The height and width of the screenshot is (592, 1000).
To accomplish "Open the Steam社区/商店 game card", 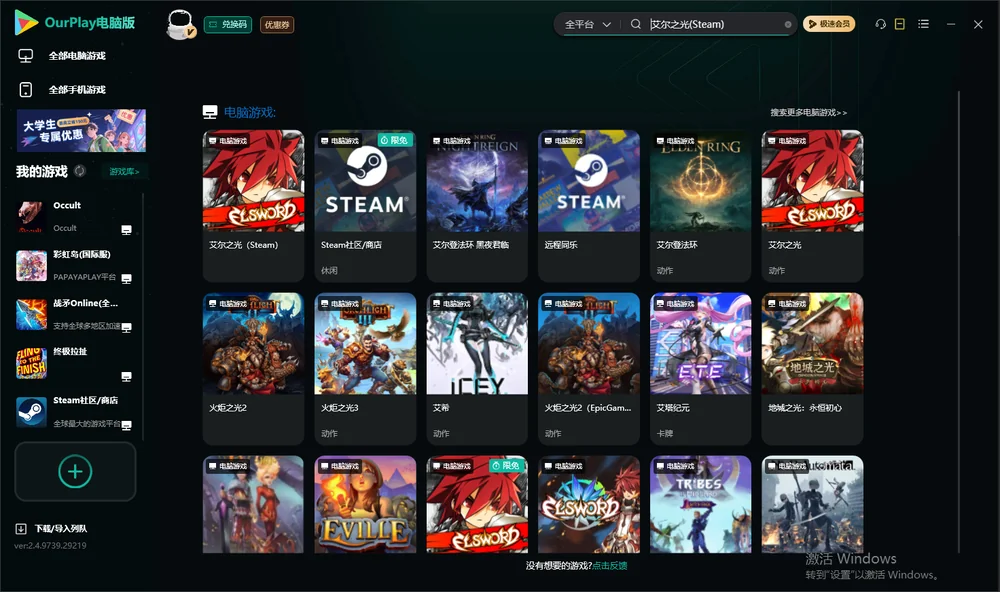I will [x=365, y=205].
